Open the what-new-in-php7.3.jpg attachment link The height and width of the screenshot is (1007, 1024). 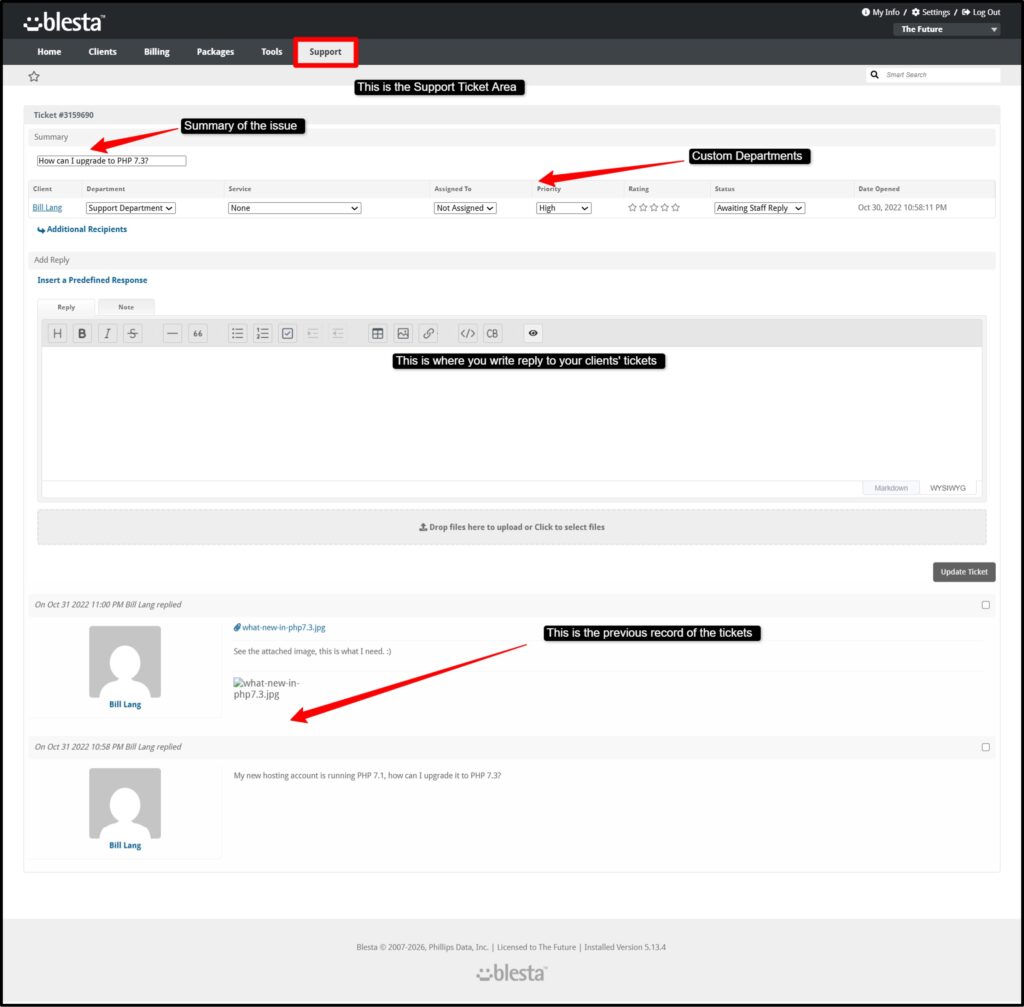283,628
